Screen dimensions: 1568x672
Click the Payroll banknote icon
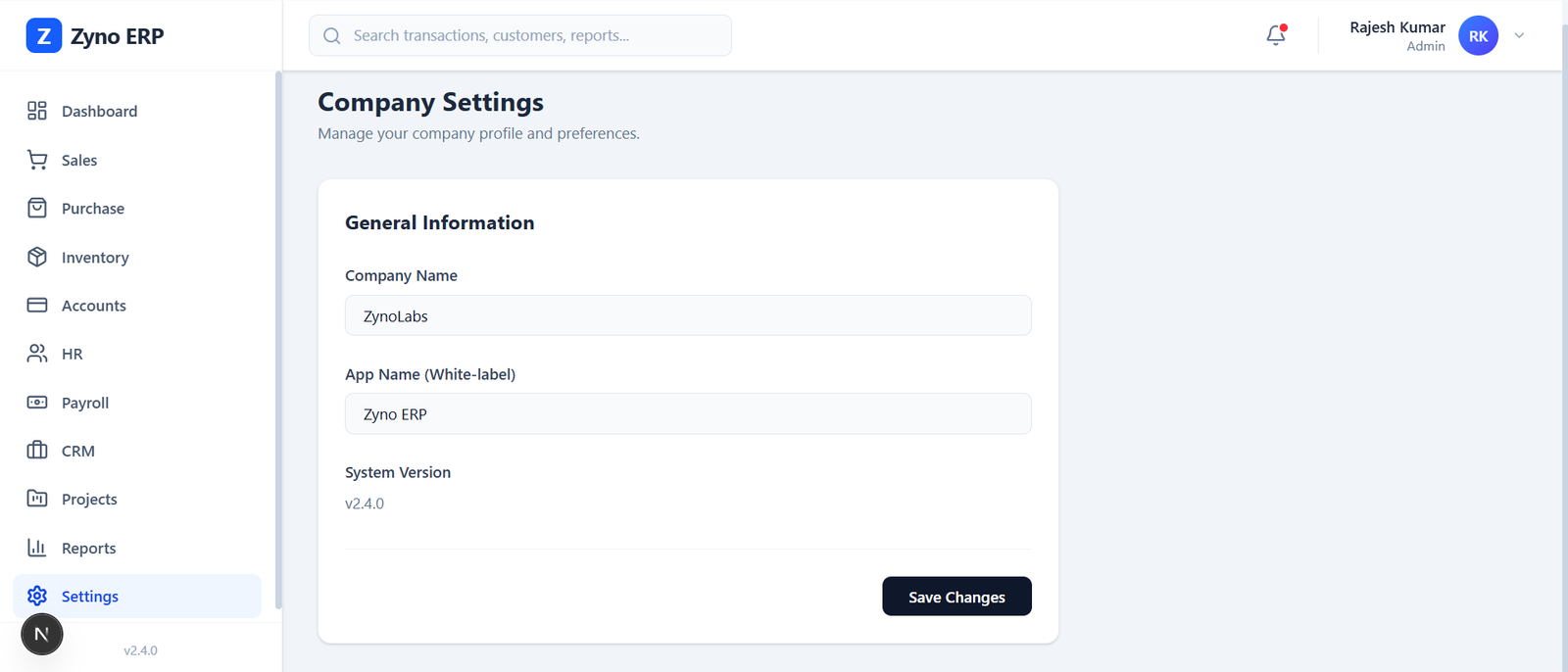tap(37, 402)
